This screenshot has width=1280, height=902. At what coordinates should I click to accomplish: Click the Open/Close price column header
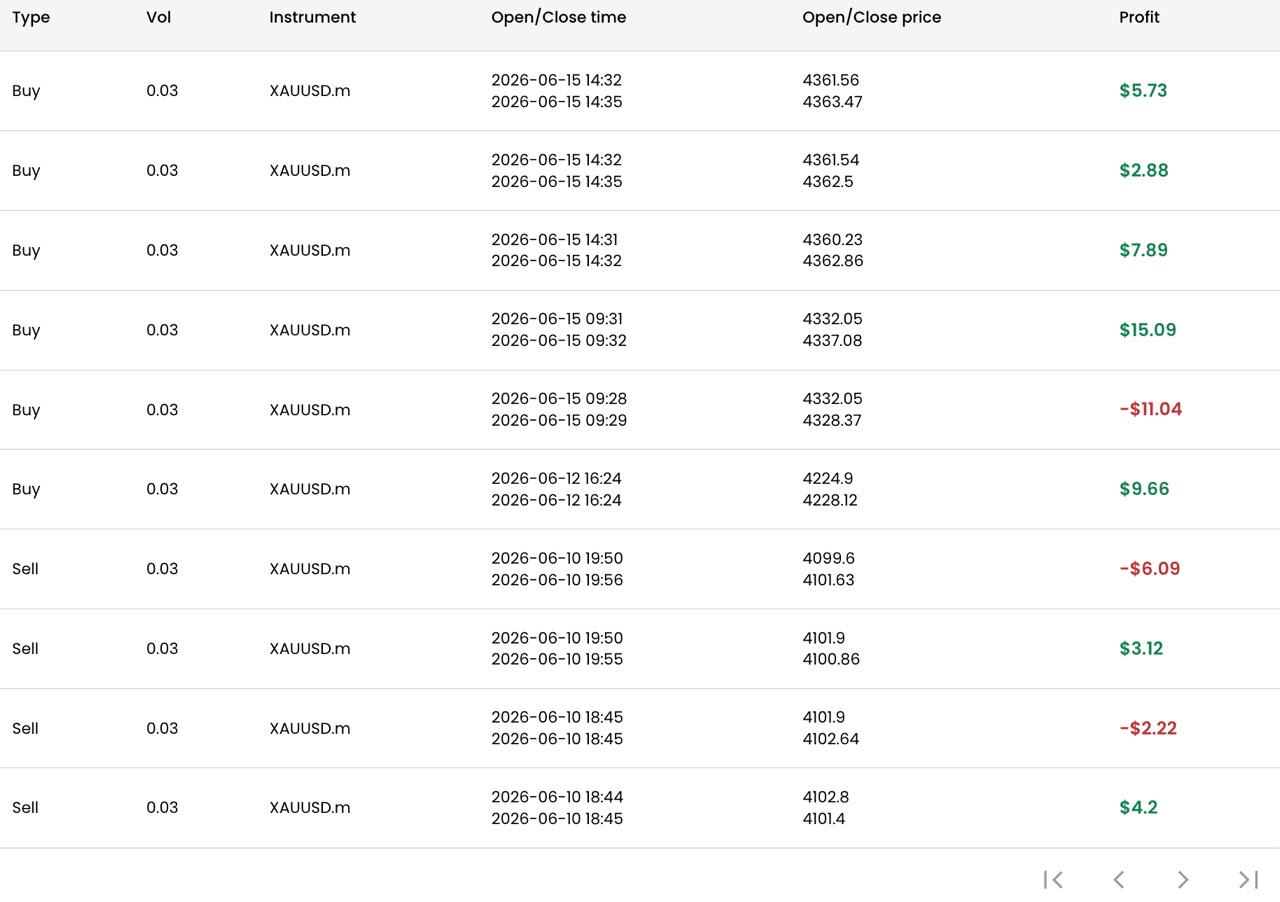pyautogui.click(x=871, y=17)
